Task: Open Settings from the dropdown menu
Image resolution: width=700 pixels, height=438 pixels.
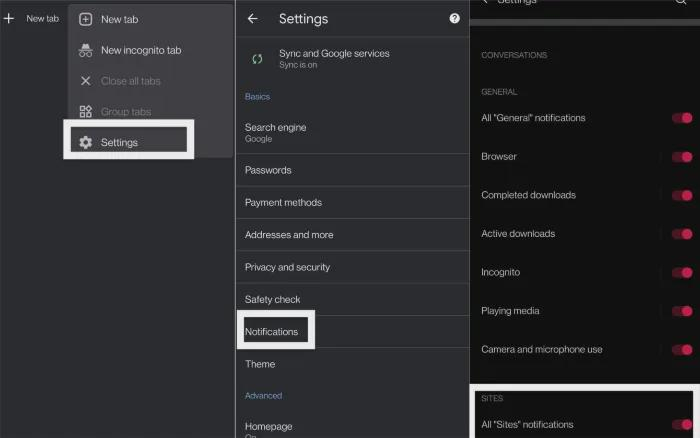Action: point(120,142)
